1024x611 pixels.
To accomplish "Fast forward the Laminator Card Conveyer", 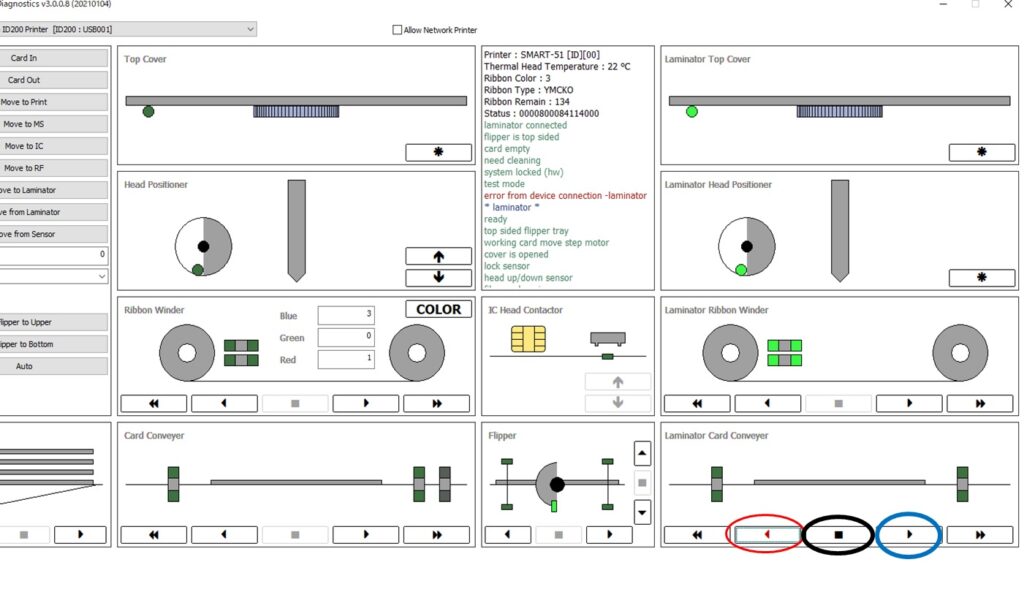I will point(980,535).
